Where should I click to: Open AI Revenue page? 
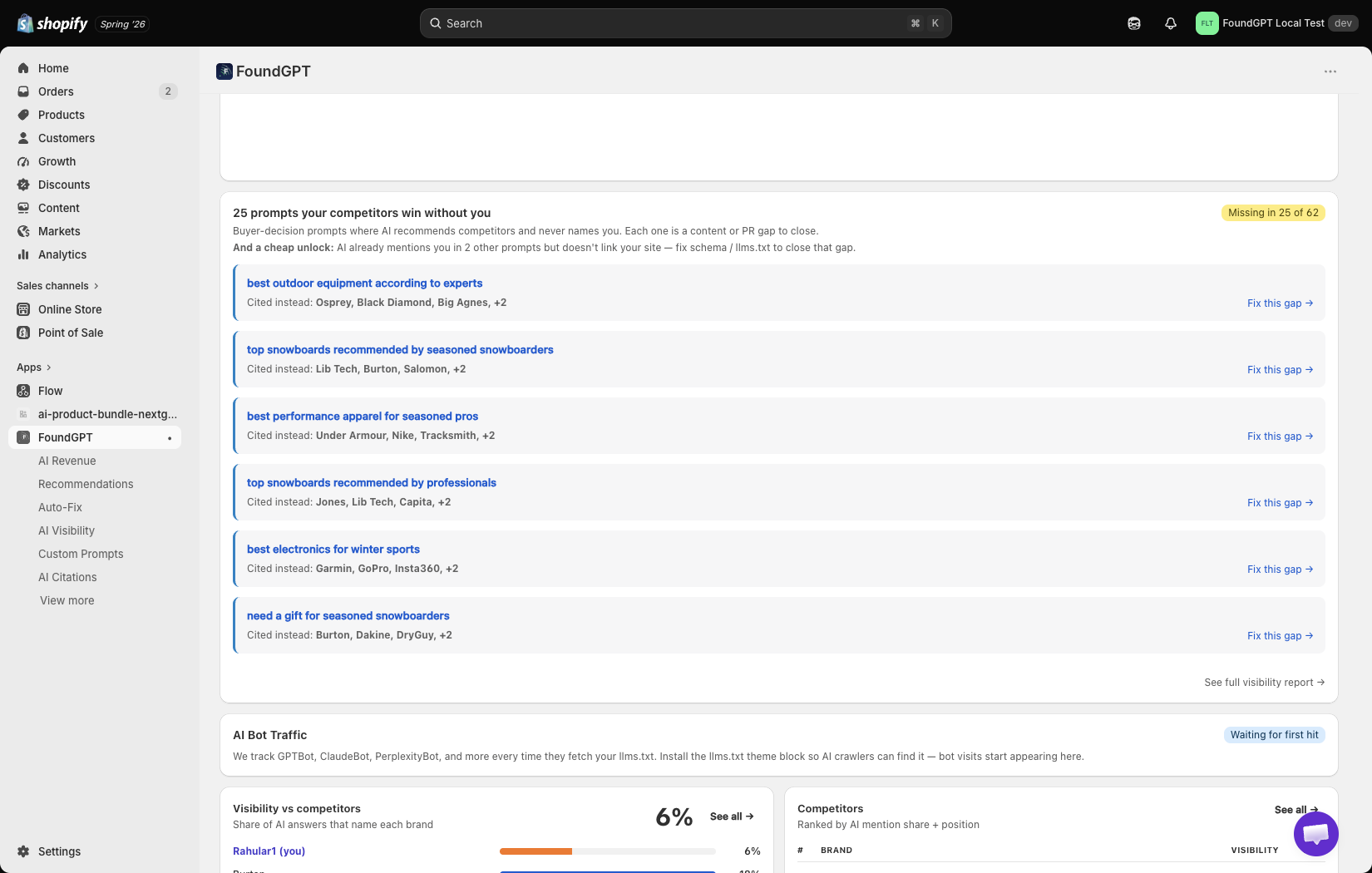67,461
